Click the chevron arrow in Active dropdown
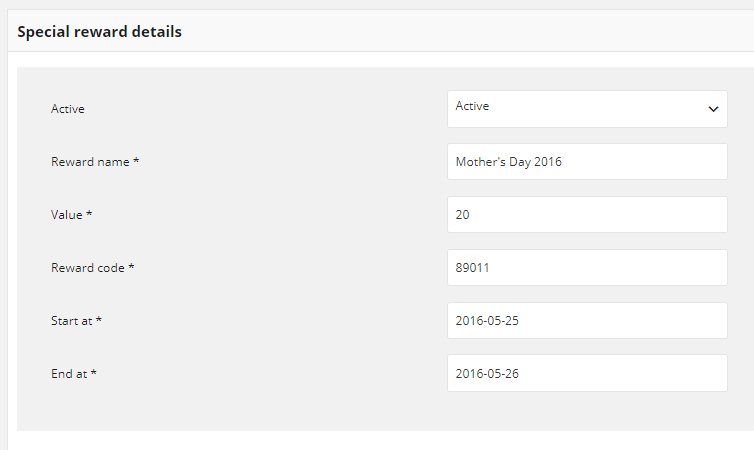Viewport: 754px width, 450px height. (713, 109)
